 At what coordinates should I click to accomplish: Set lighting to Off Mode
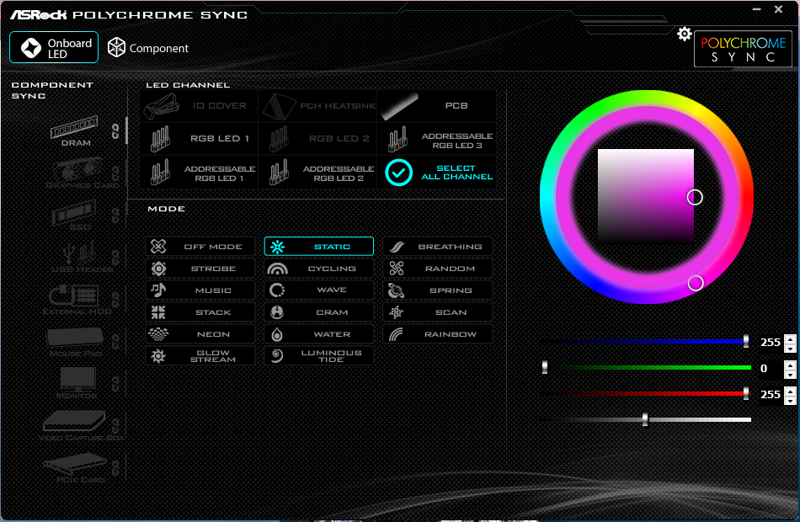tap(200, 246)
